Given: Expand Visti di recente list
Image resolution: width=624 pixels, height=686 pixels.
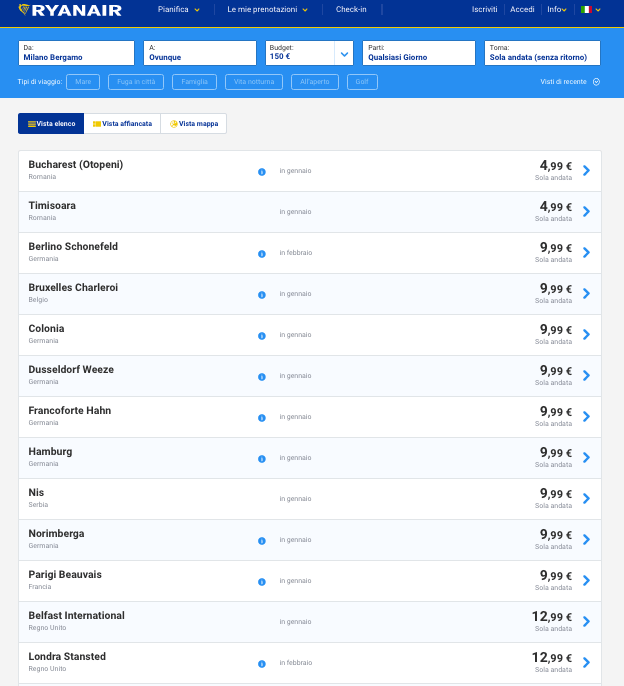Looking at the screenshot, I should pyautogui.click(x=570, y=82).
